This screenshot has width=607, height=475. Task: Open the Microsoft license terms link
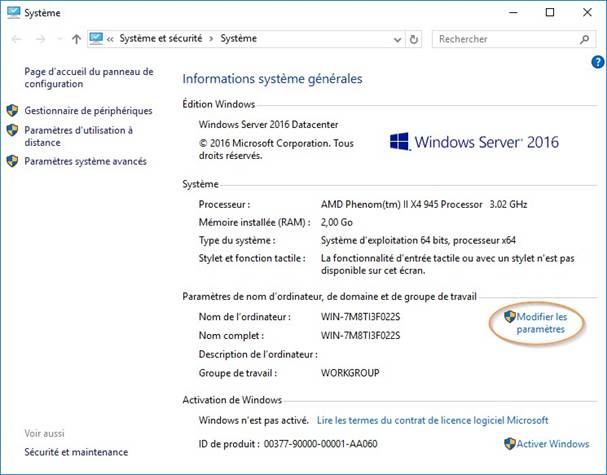pyautogui.click(x=432, y=420)
